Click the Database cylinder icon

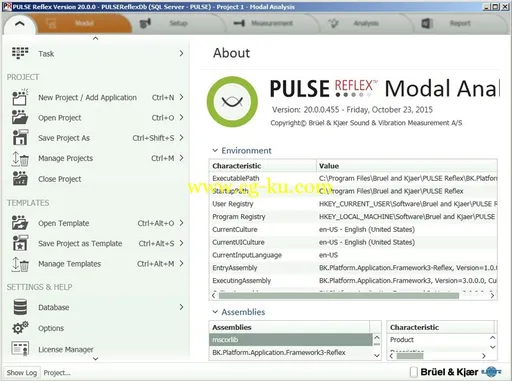coord(20,307)
